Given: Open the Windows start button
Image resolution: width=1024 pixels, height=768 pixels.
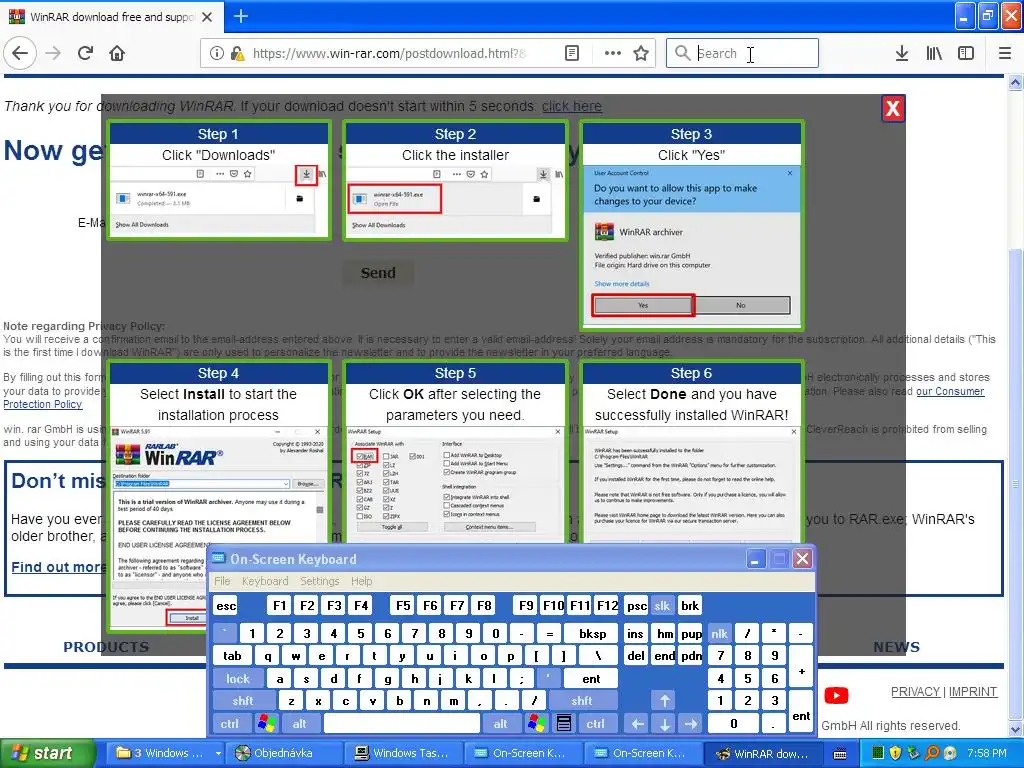Looking at the screenshot, I should 47,754.
